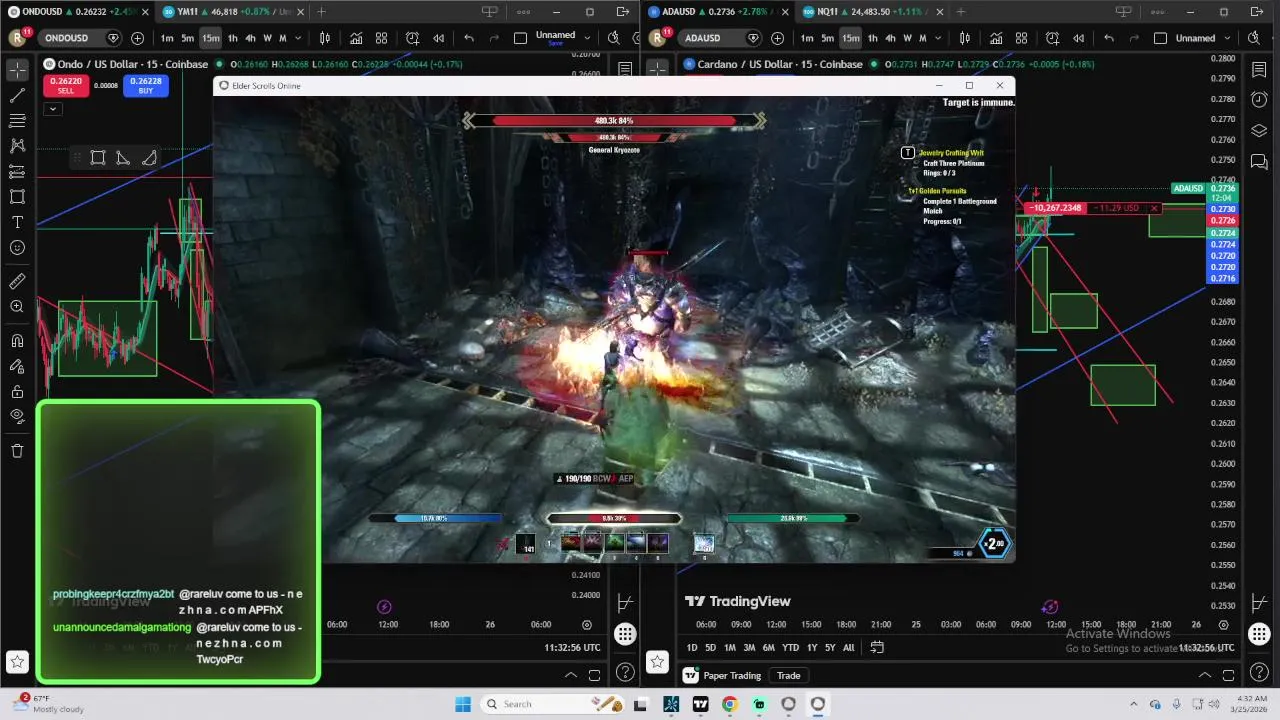Open the object tree layers panel

pos(1259,131)
